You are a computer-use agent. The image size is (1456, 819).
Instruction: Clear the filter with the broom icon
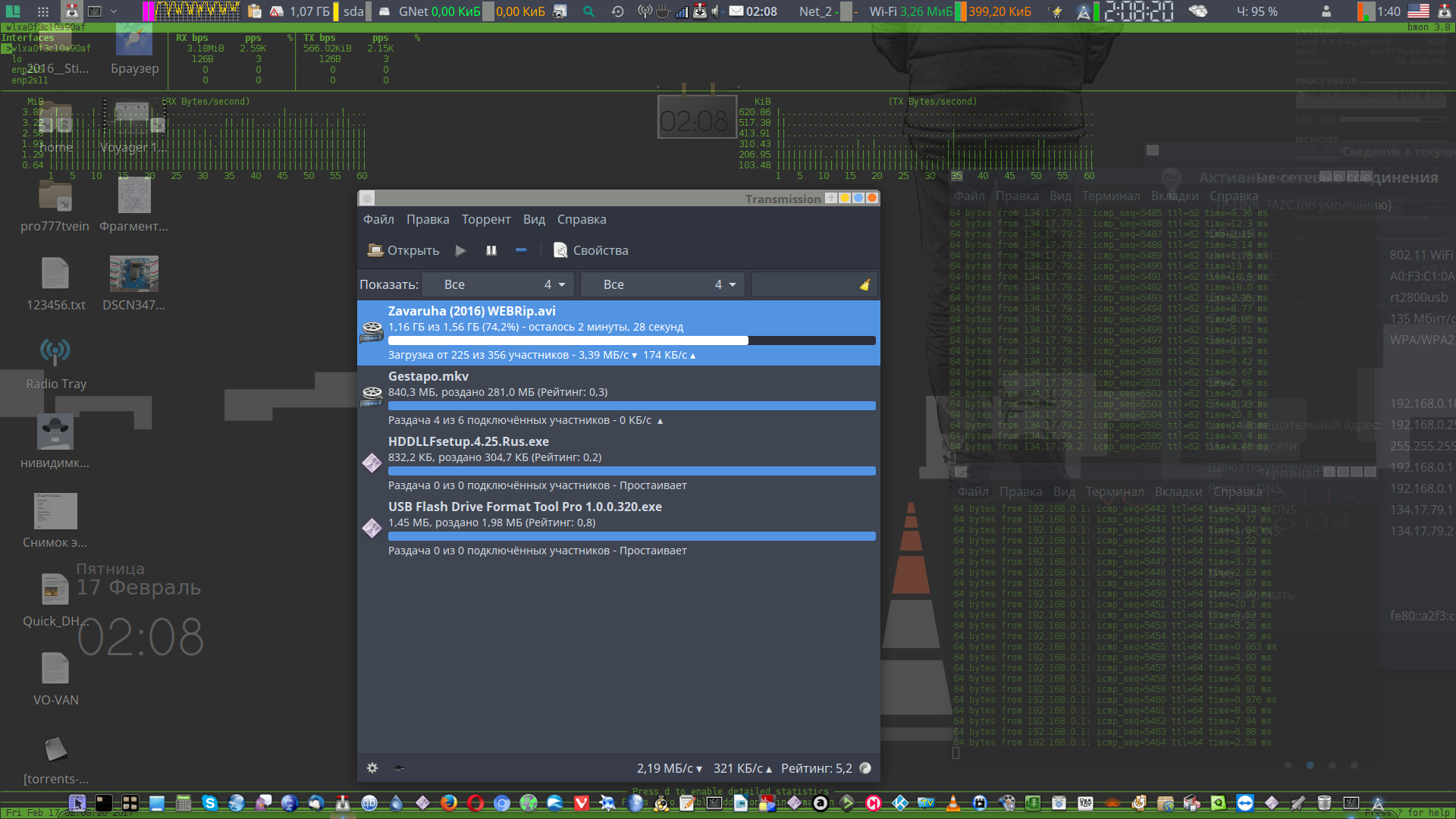pyautogui.click(x=864, y=284)
